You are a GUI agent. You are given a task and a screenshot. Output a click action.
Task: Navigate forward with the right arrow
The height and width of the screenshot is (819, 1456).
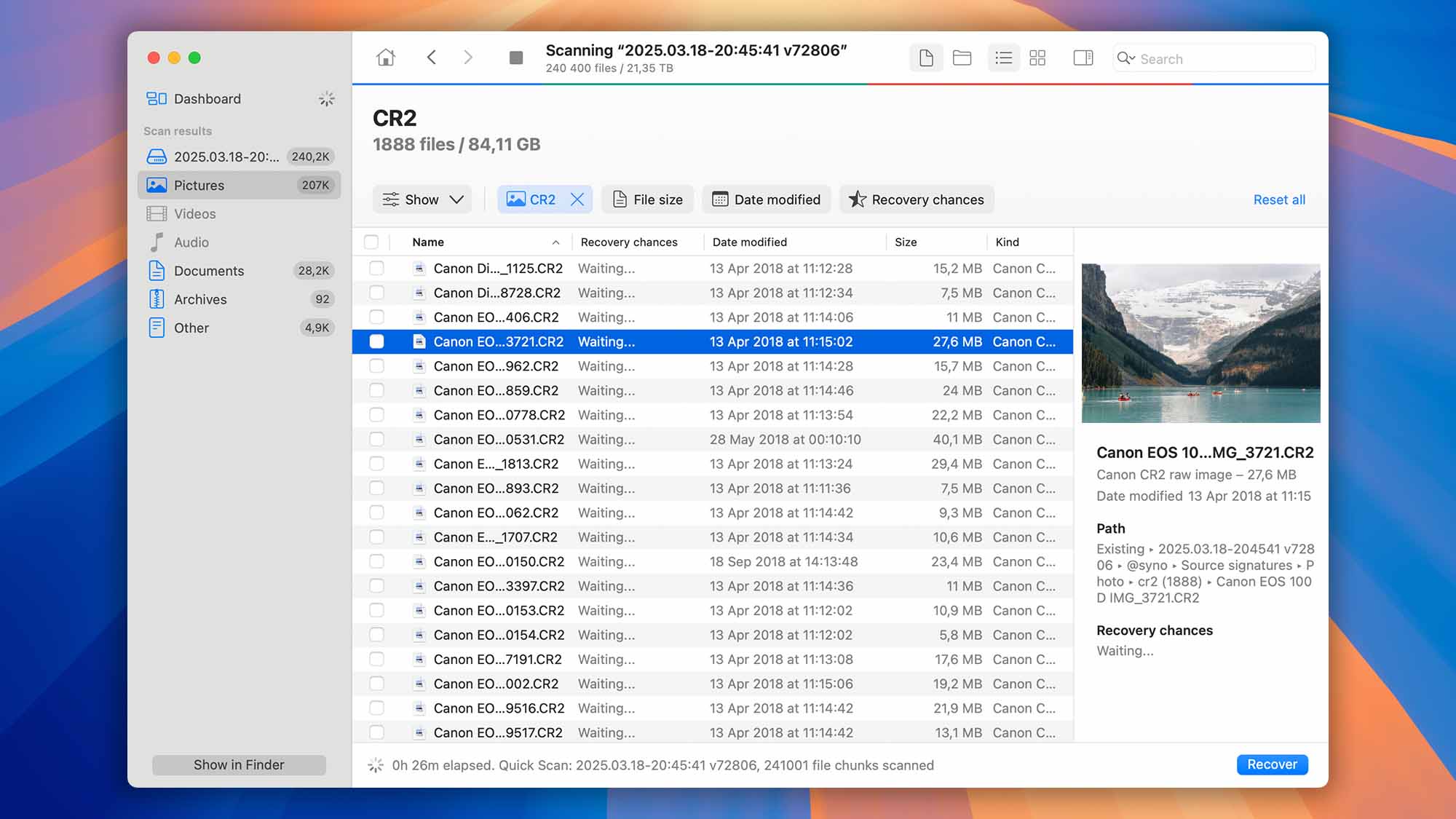[x=468, y=58]
